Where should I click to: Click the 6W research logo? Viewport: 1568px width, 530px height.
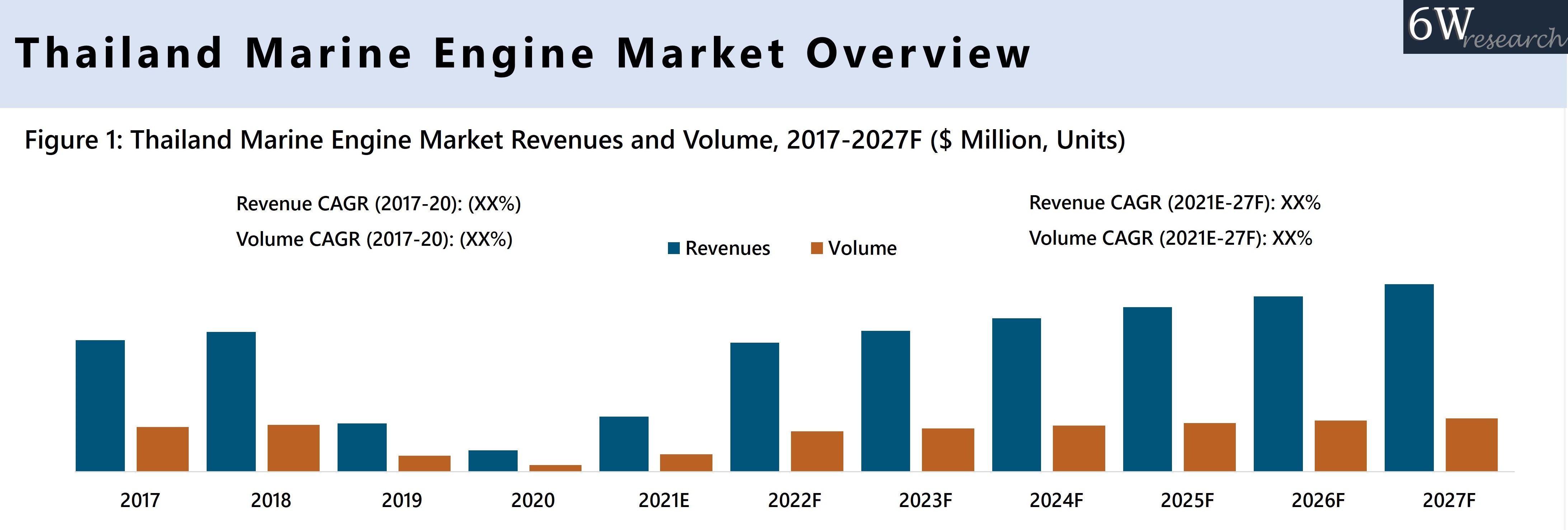tap(1485, 27)
